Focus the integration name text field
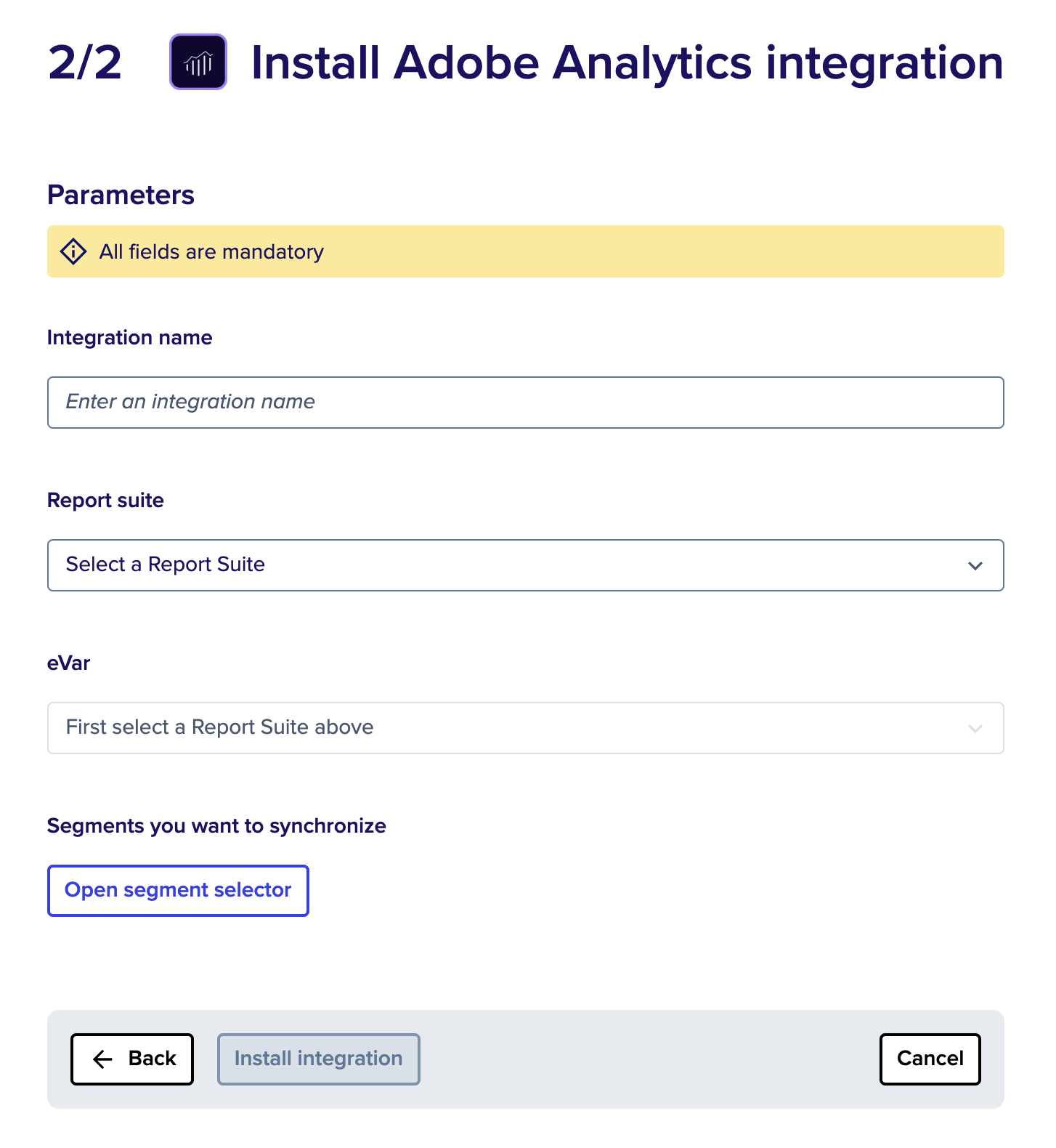 coord(526,403)
